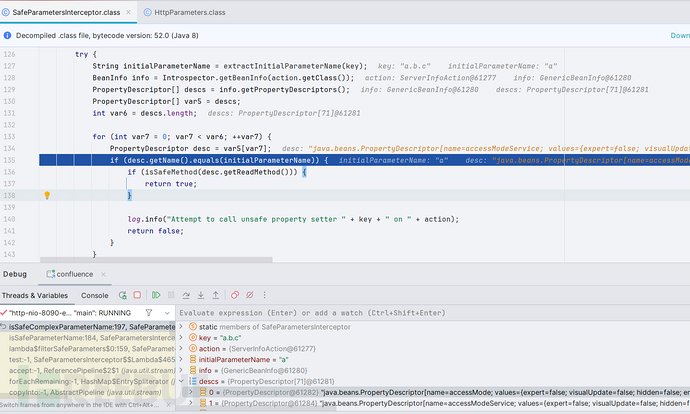Close the SafeParametersInterceptor.class tab
The height and width of the screenshot is (414, 690).
tap(128, 12)
